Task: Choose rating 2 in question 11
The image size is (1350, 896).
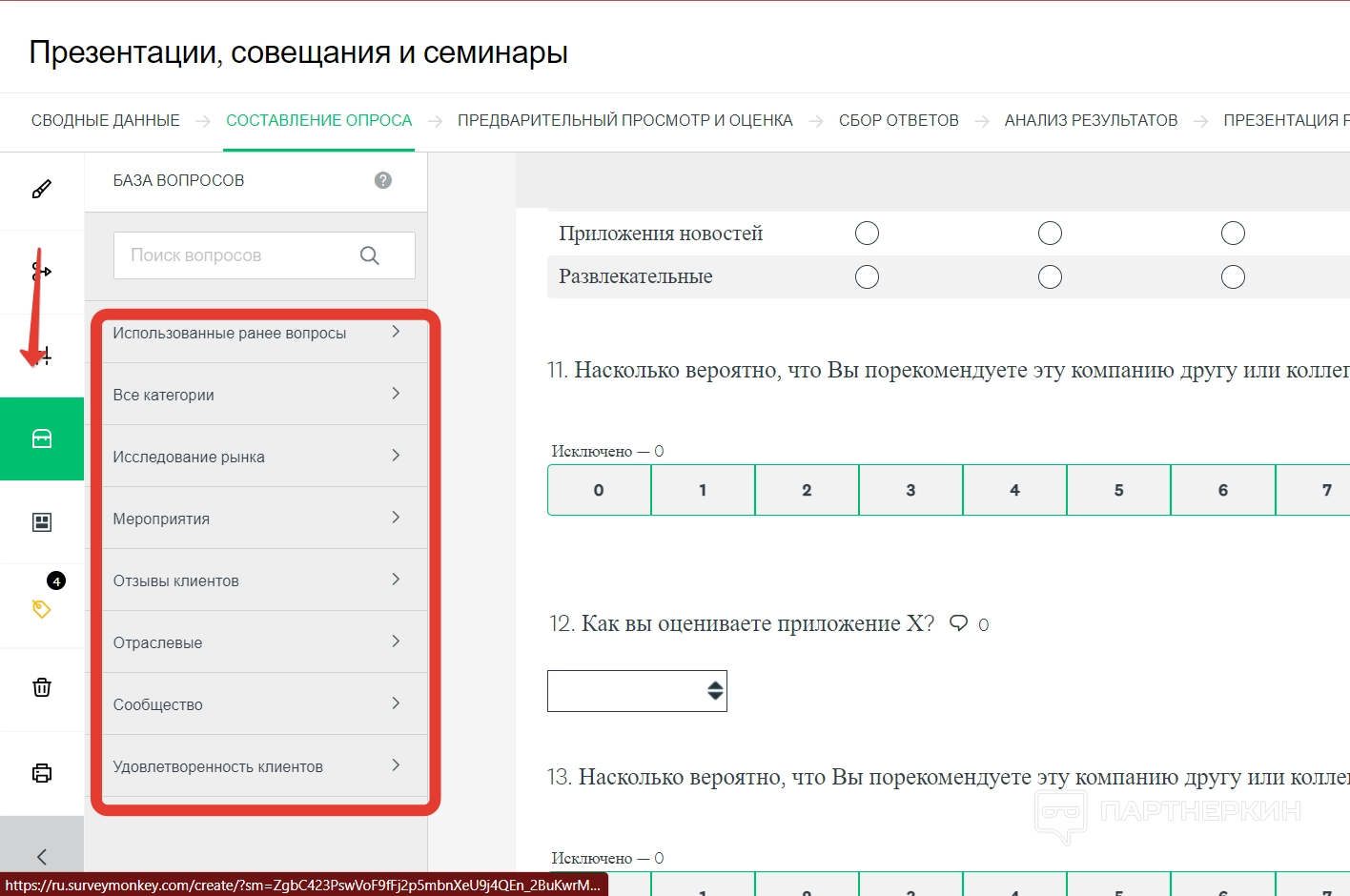Action: 807,490
